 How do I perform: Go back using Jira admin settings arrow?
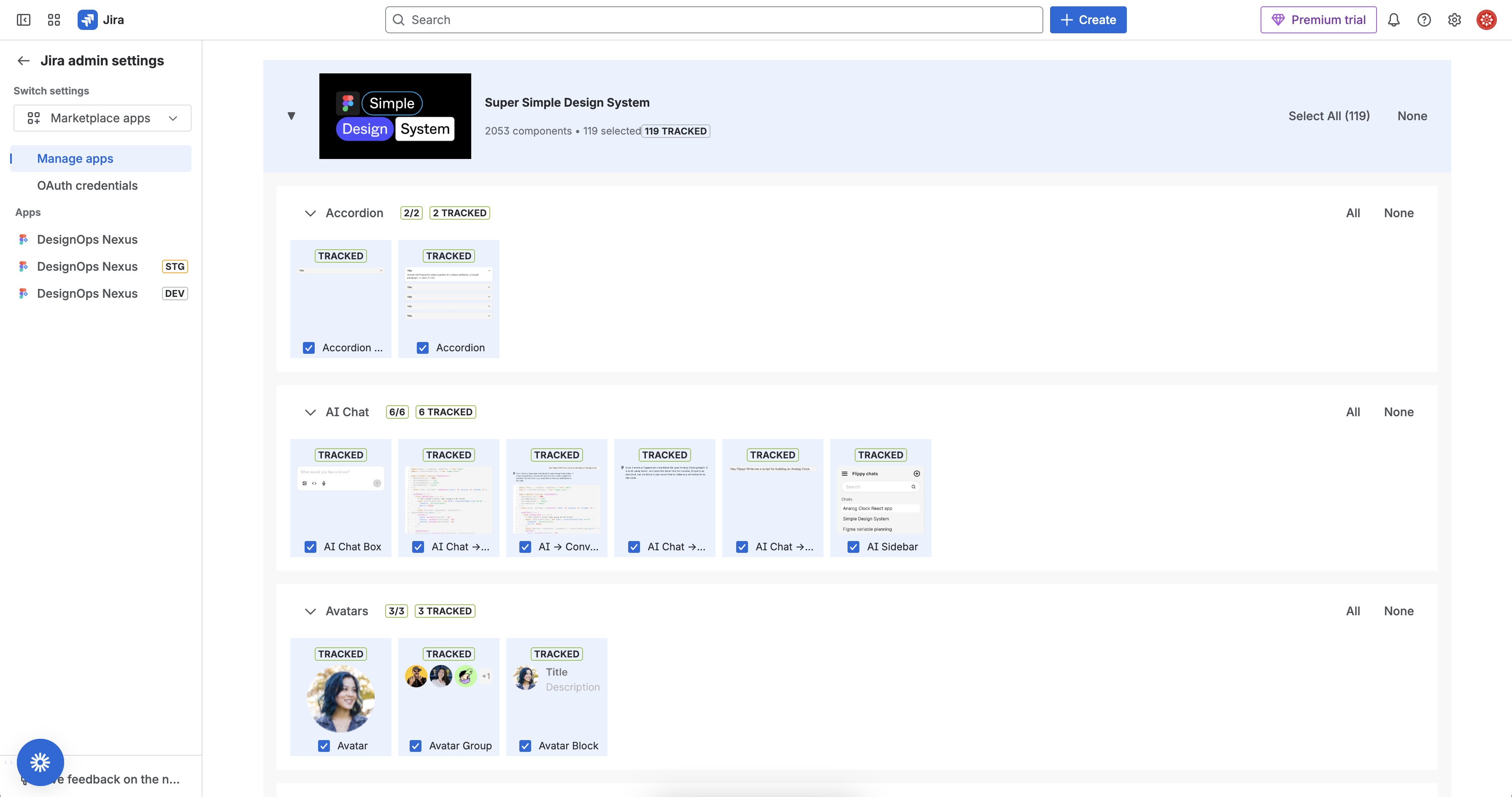pyautogui.click(x=24, y=60)
